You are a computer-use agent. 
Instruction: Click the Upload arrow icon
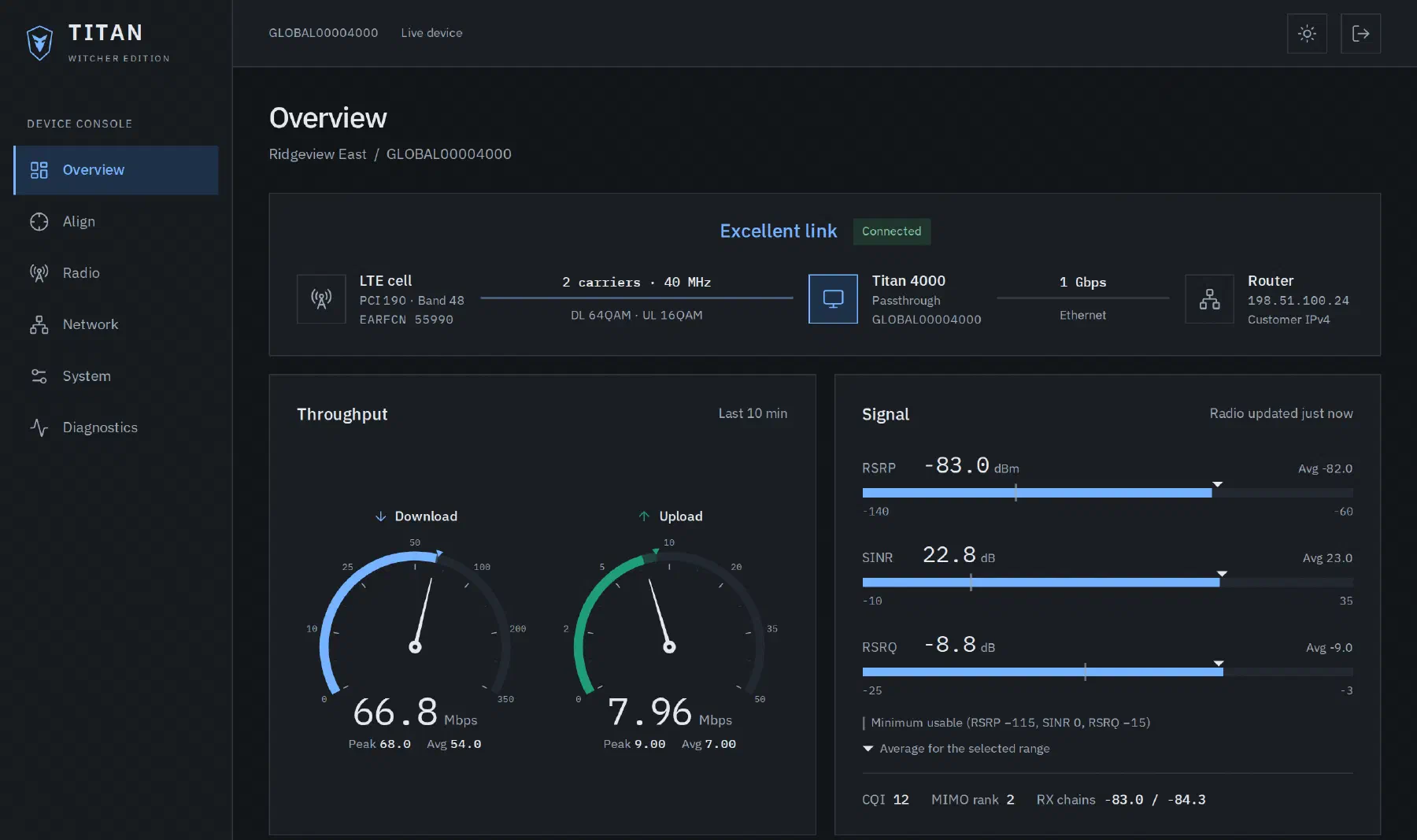[x=644, y=516]
